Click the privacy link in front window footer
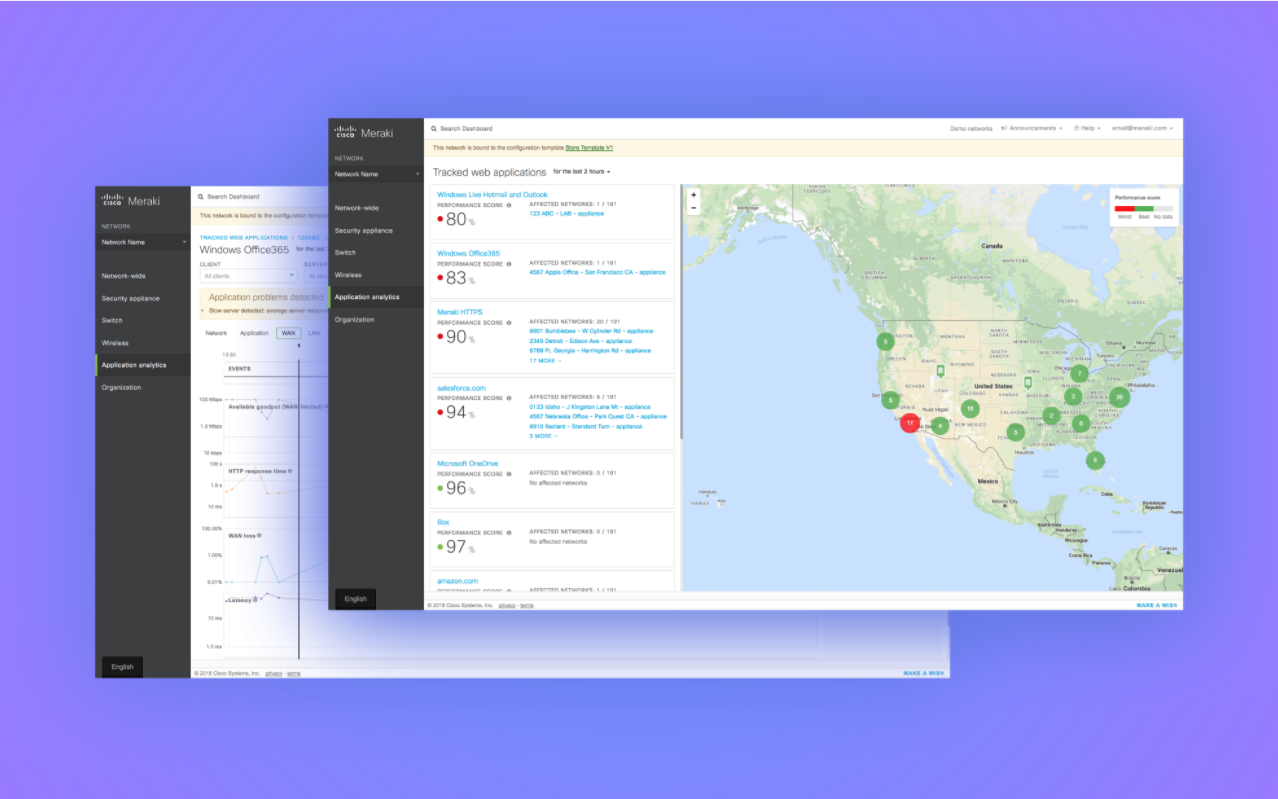Screen dimensions: 1278x799 [x=507, y=605]
